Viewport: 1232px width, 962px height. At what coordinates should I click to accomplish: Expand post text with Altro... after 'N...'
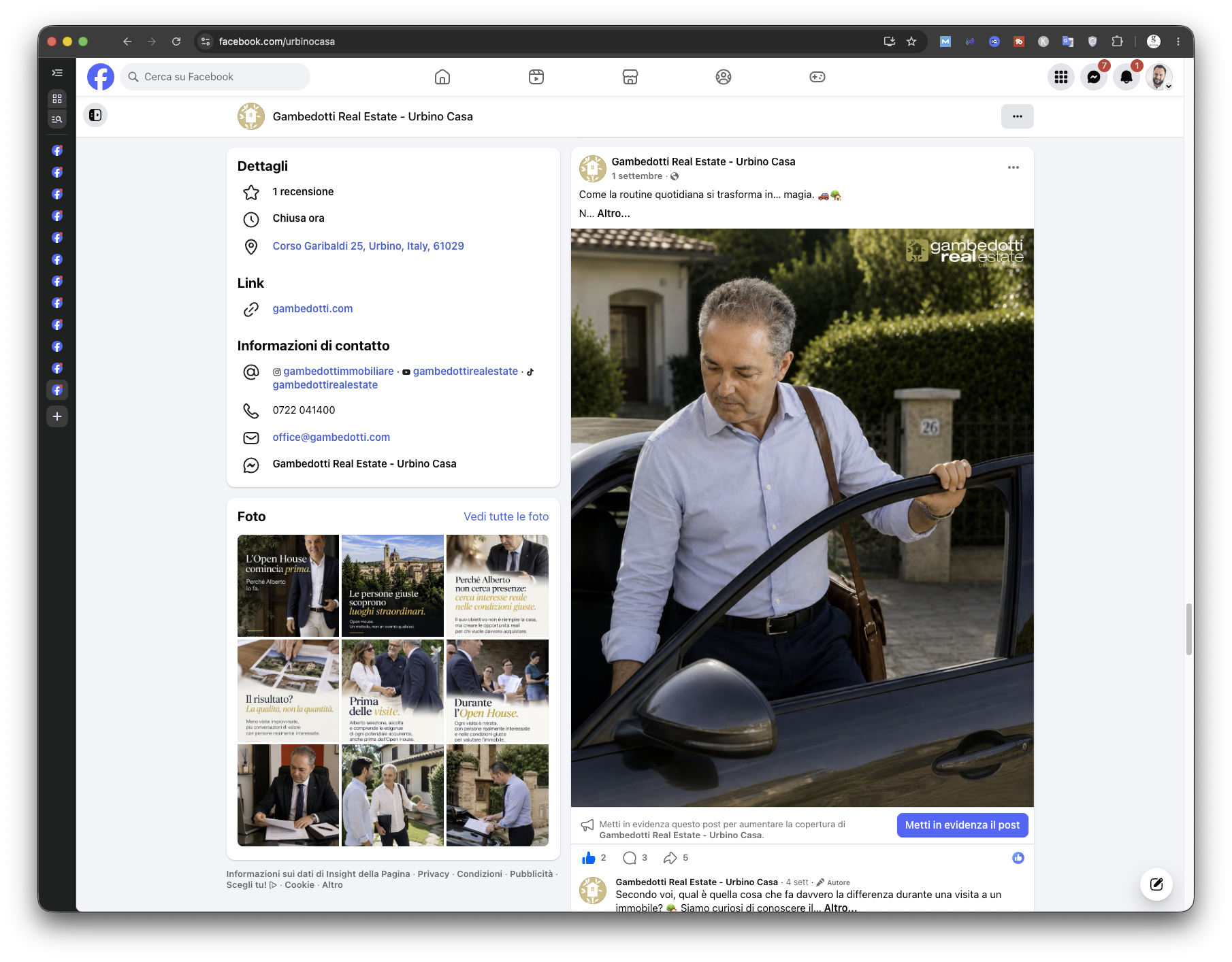pyautogui.click(x=614, y=214)
